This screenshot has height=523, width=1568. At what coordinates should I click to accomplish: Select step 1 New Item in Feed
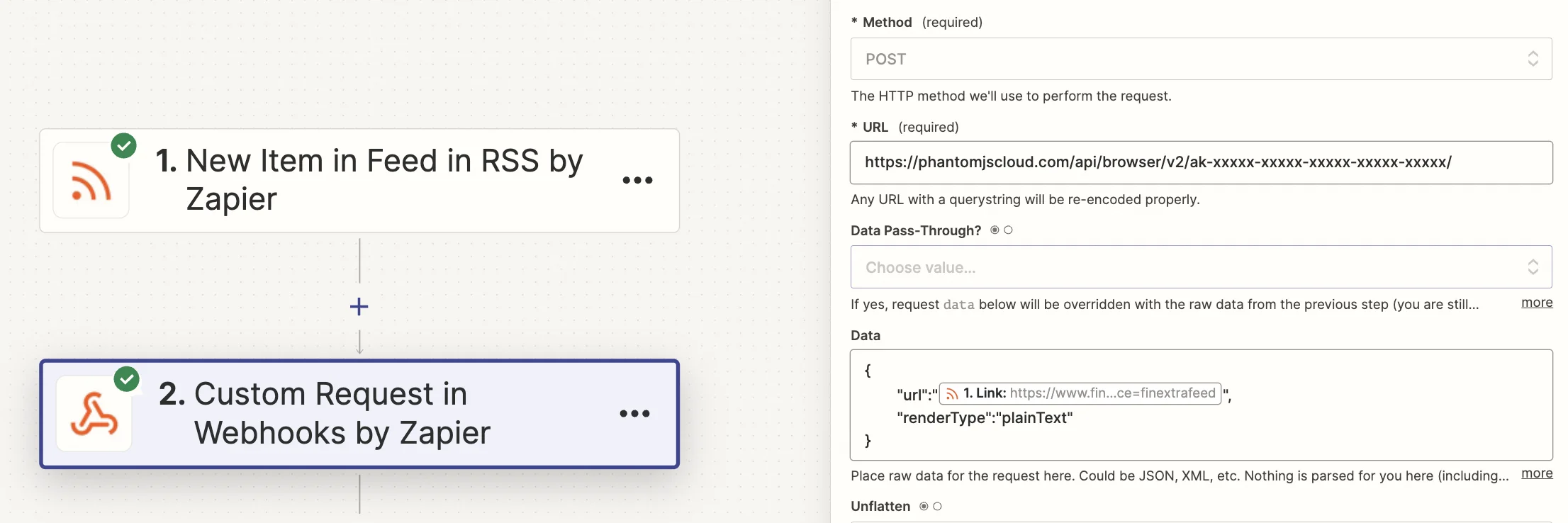[x=359, y=180]
